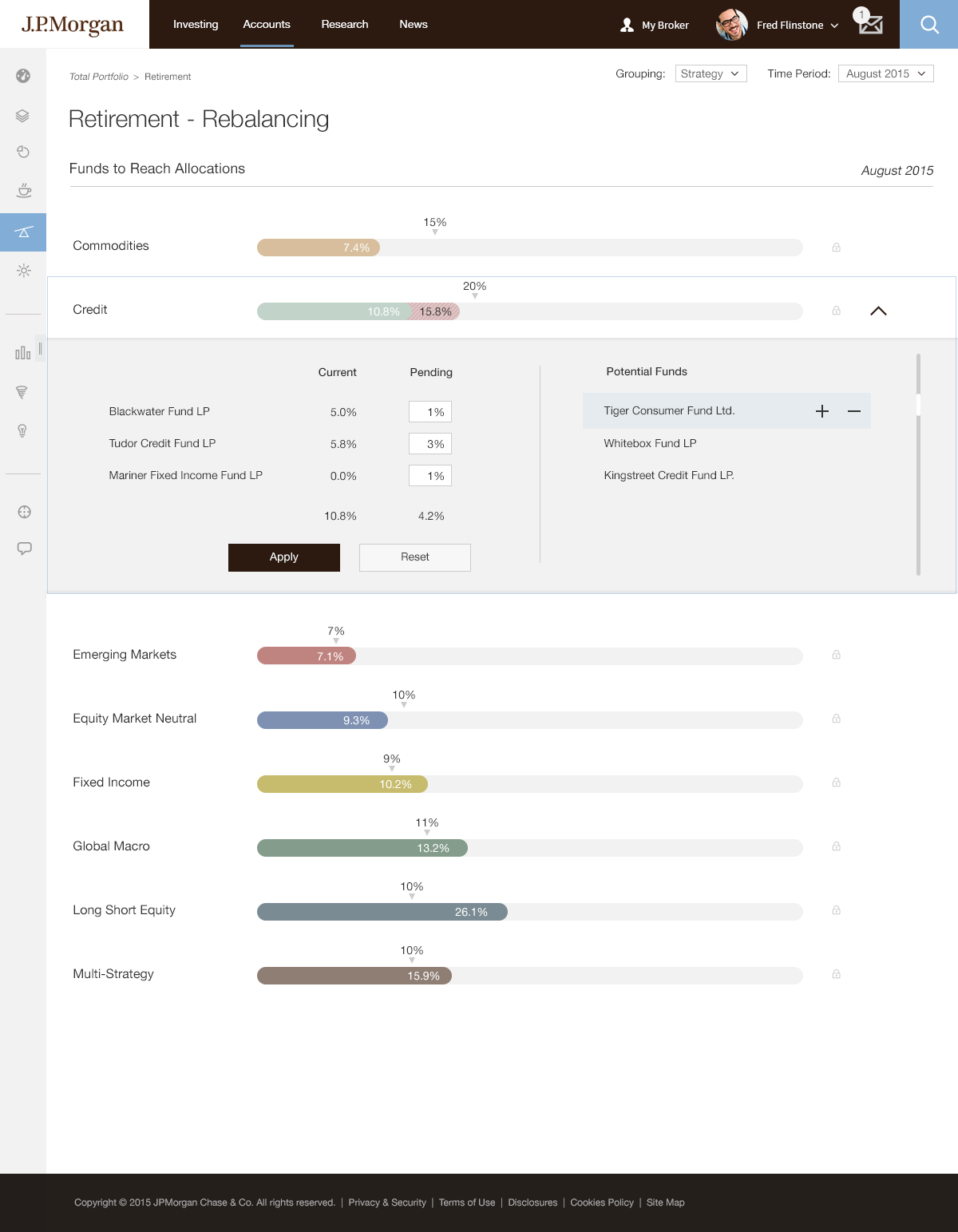Add Tiger Consumer Fund with plus icon
The width and height of the screenshot is (958, 1232).
point(822,411)
